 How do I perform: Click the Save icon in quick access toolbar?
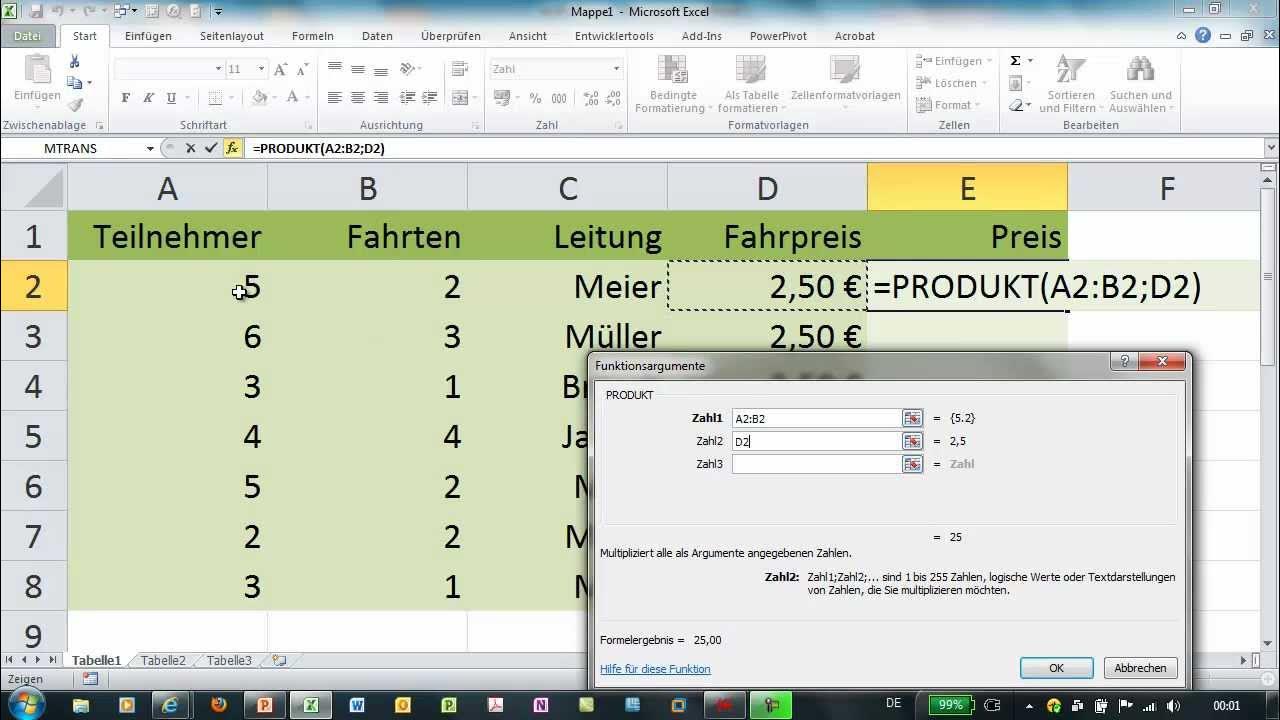point(37,12)
